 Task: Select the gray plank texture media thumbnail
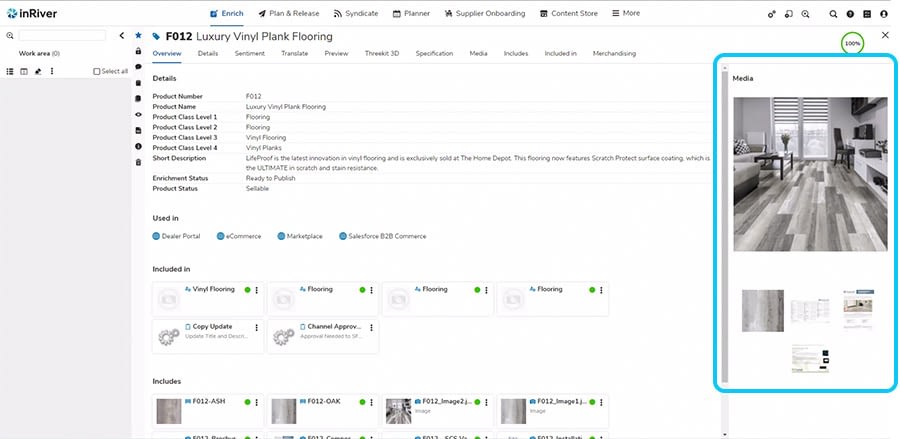click(x=763, y=310)
